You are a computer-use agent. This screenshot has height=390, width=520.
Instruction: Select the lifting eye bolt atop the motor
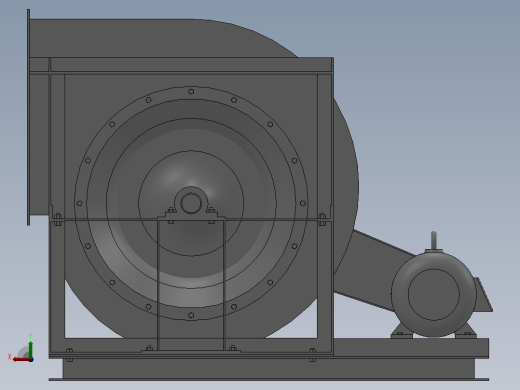tap(434, 240)
